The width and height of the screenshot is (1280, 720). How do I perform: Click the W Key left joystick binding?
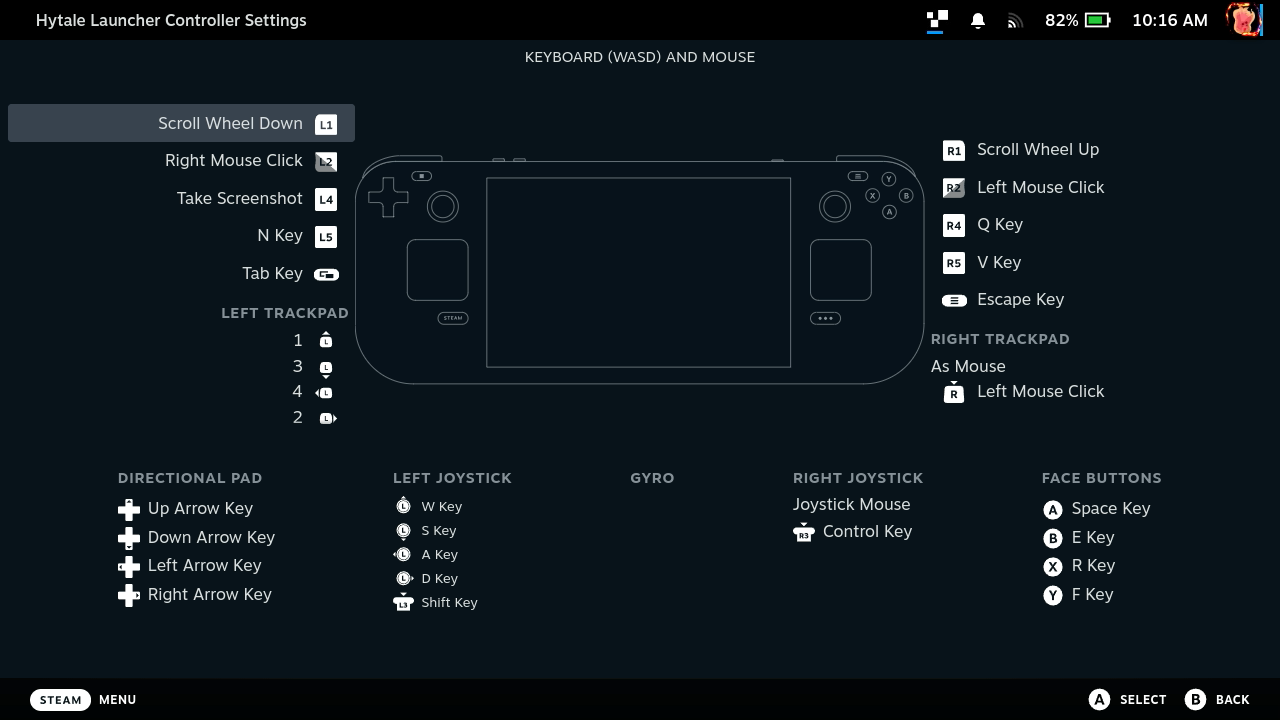coord(441,507)
